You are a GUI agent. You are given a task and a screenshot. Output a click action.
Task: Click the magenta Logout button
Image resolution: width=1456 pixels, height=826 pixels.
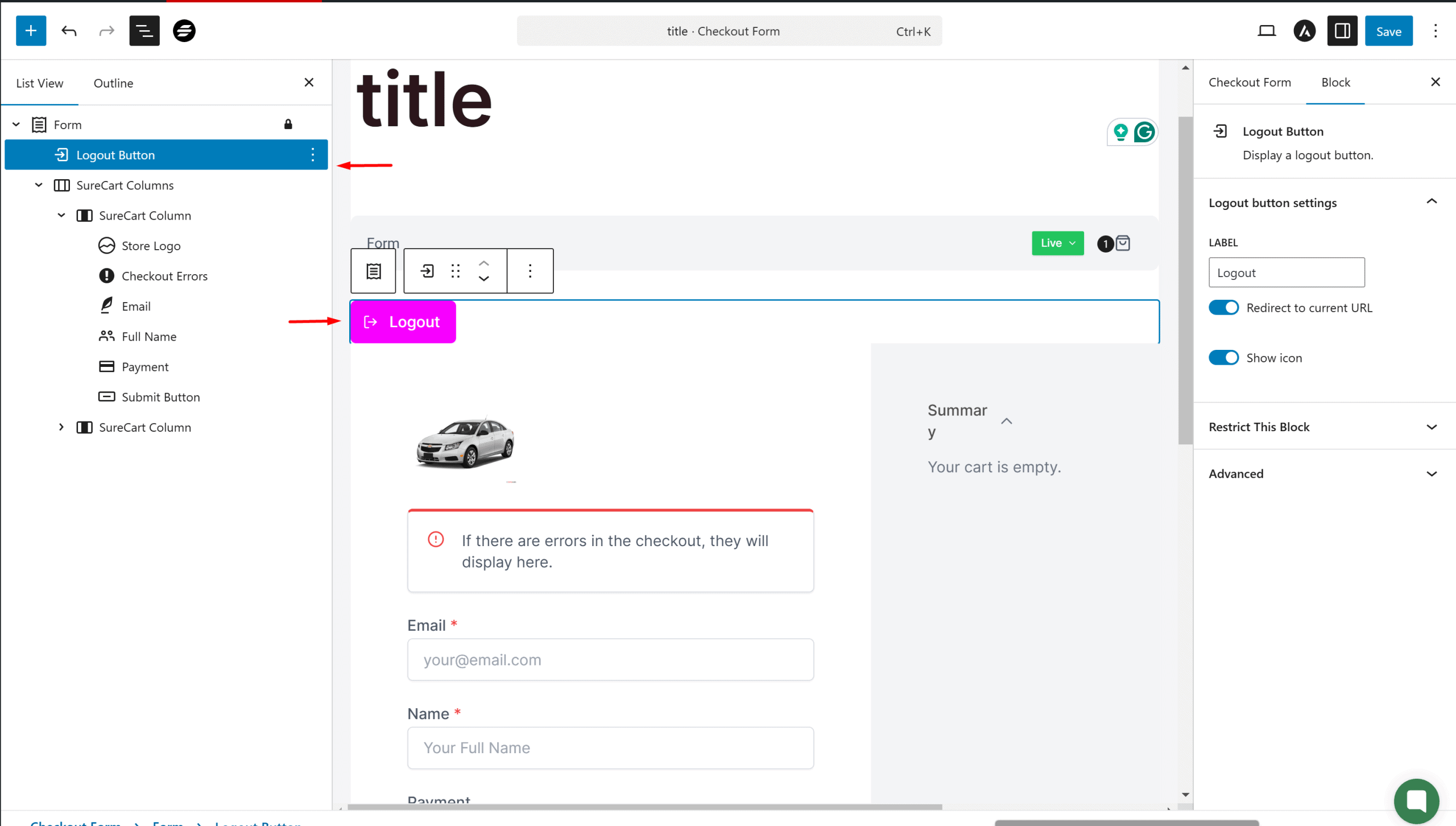[403, 322]
